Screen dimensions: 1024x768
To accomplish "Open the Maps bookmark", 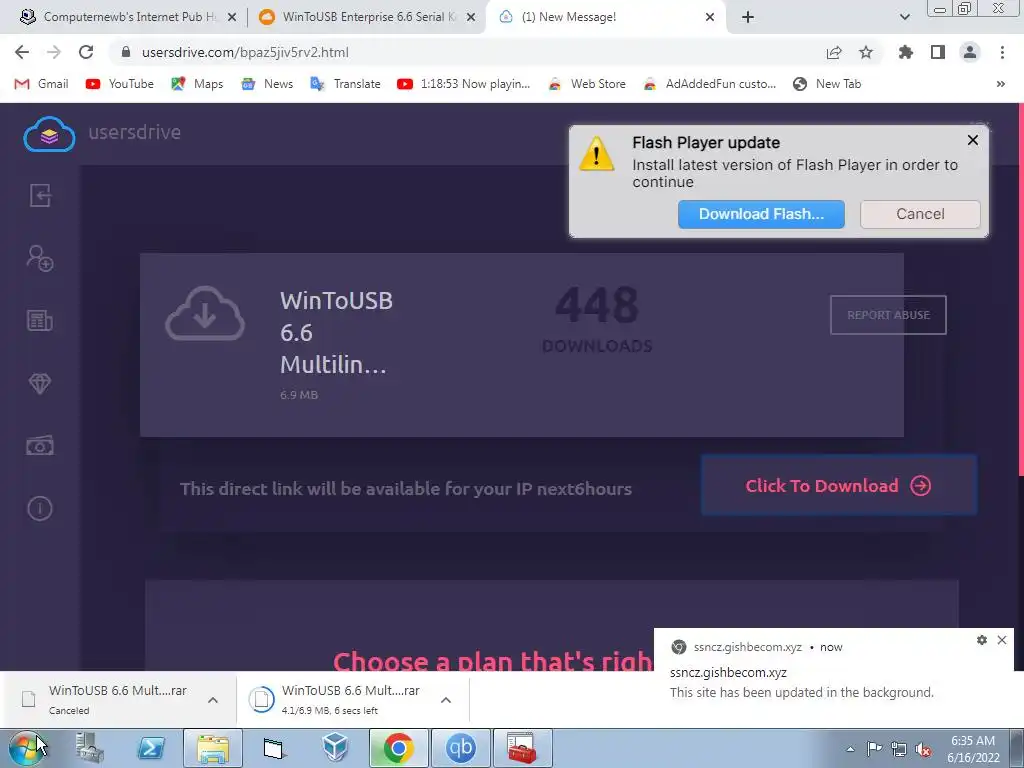I will [x=197, y=84].
